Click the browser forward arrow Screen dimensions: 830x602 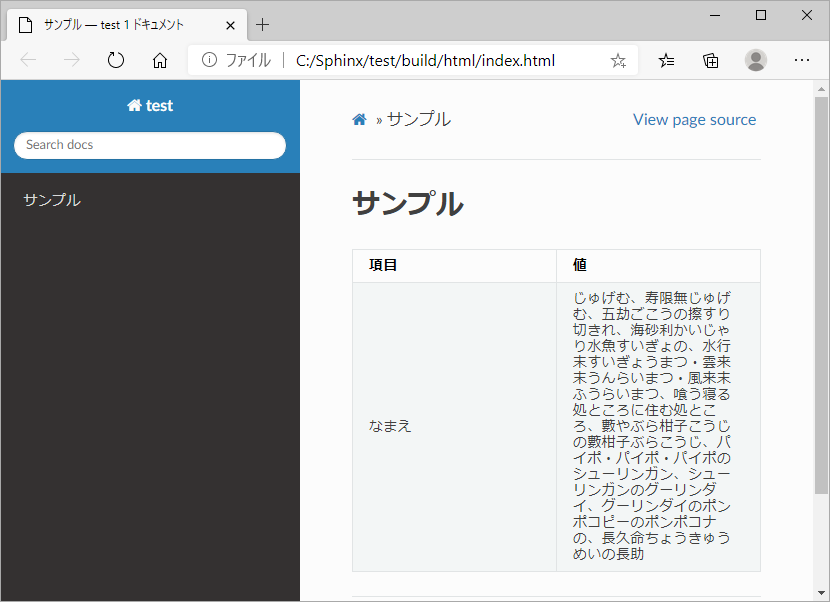click(x=71, y=60)
